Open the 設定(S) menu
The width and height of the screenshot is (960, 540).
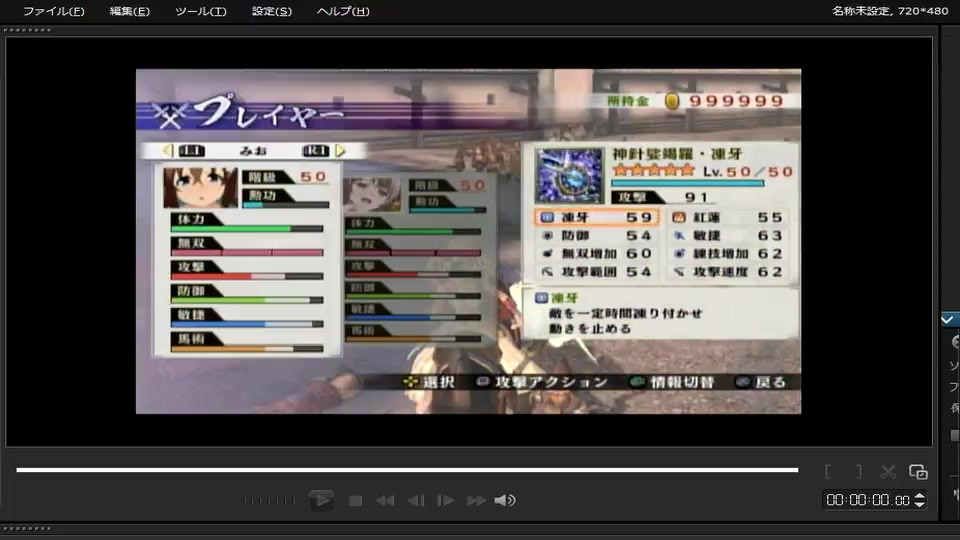pyautogui.click(x=272, y=11)
